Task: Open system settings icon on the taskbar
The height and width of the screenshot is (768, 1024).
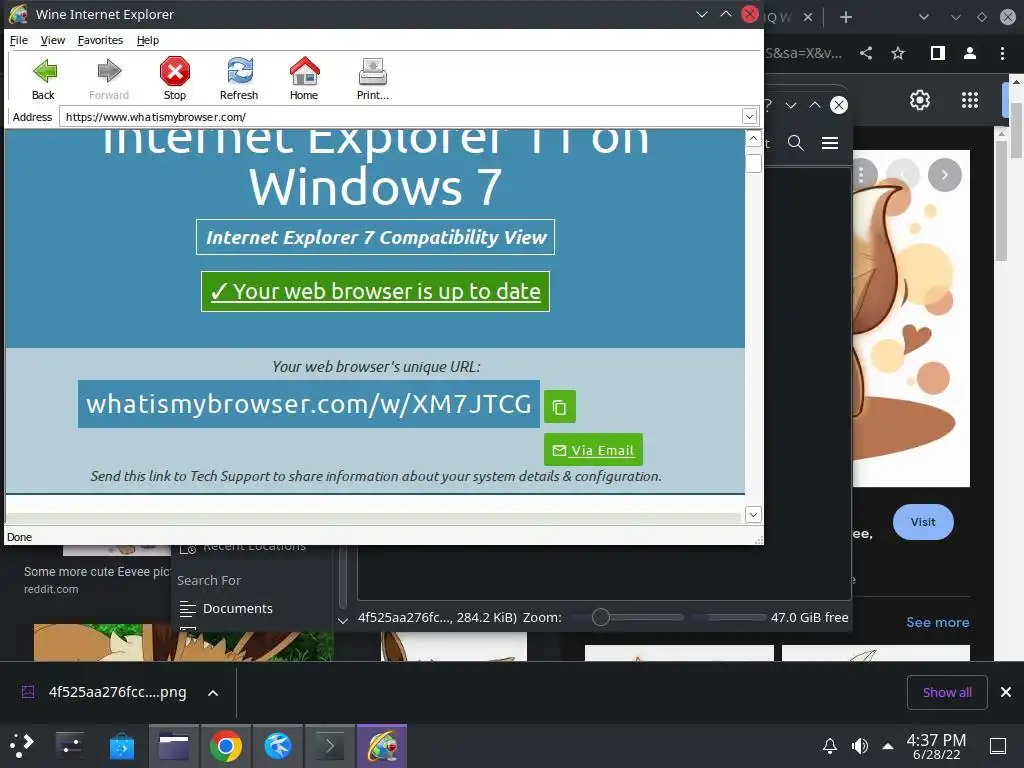Action: pos(69,746)
